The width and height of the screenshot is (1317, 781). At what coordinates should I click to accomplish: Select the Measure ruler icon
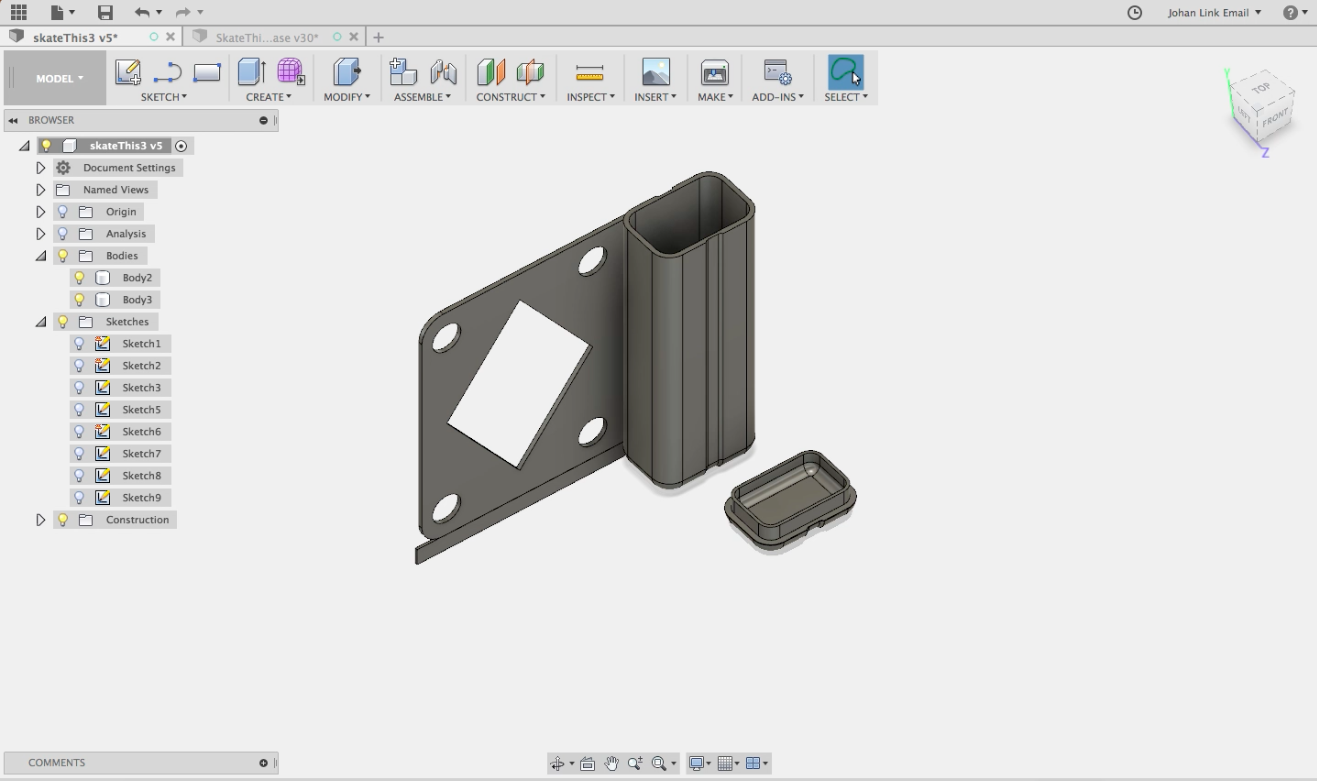click(590, 73)
